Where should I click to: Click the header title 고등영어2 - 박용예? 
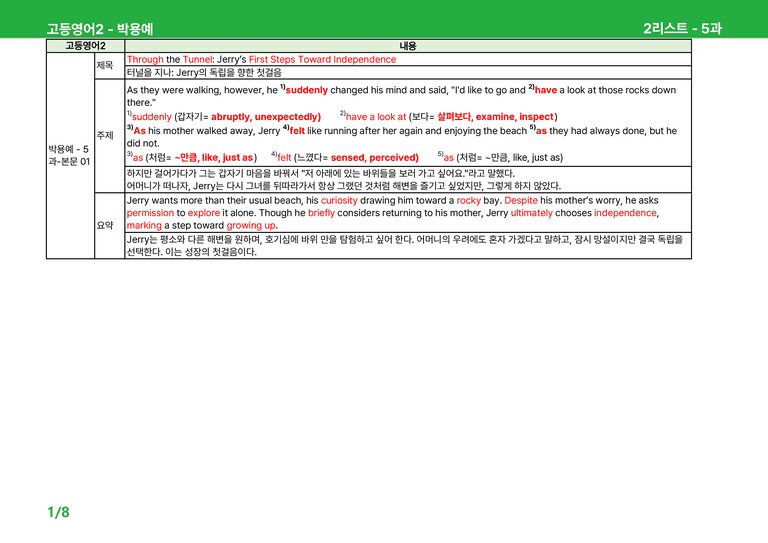click(x=100, y=29)
